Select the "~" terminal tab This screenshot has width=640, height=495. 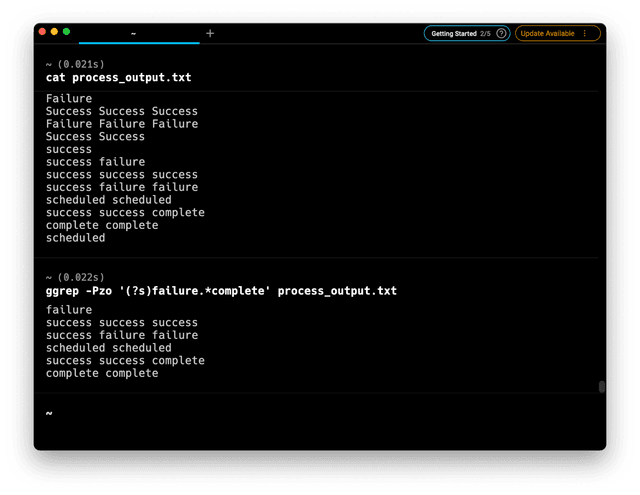(x=134, y=33)
